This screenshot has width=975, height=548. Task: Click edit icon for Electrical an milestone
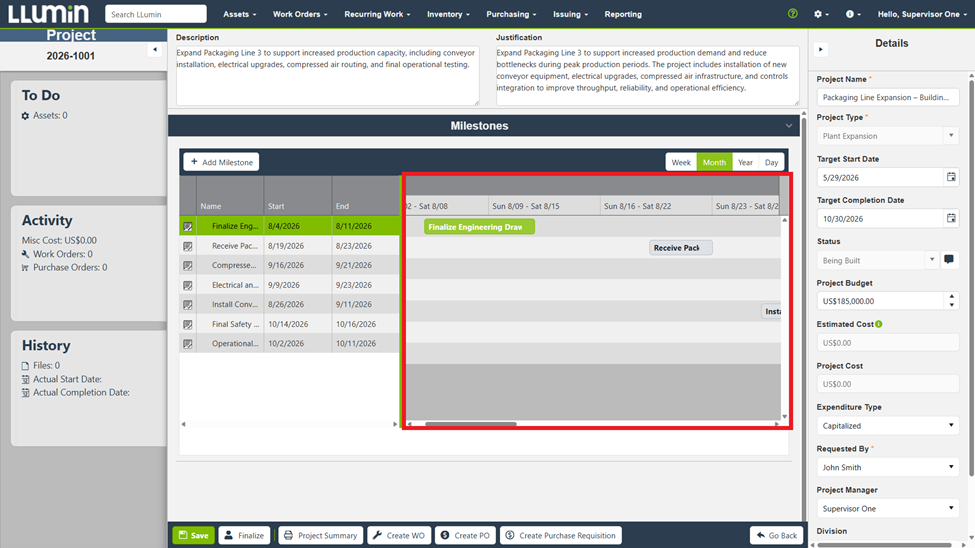coord(188,286)
